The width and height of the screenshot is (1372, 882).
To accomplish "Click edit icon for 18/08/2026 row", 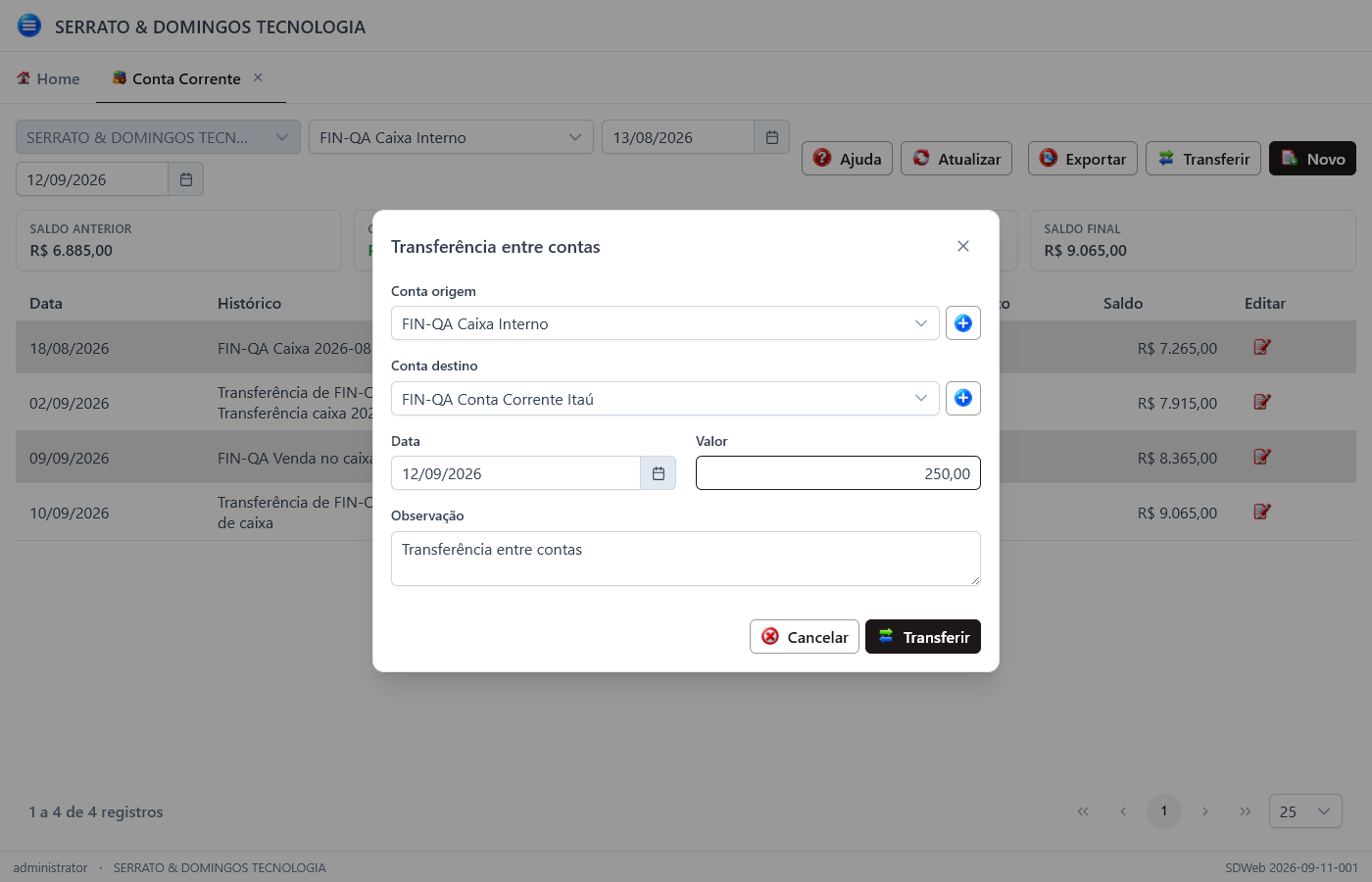I will [1262, 347].
